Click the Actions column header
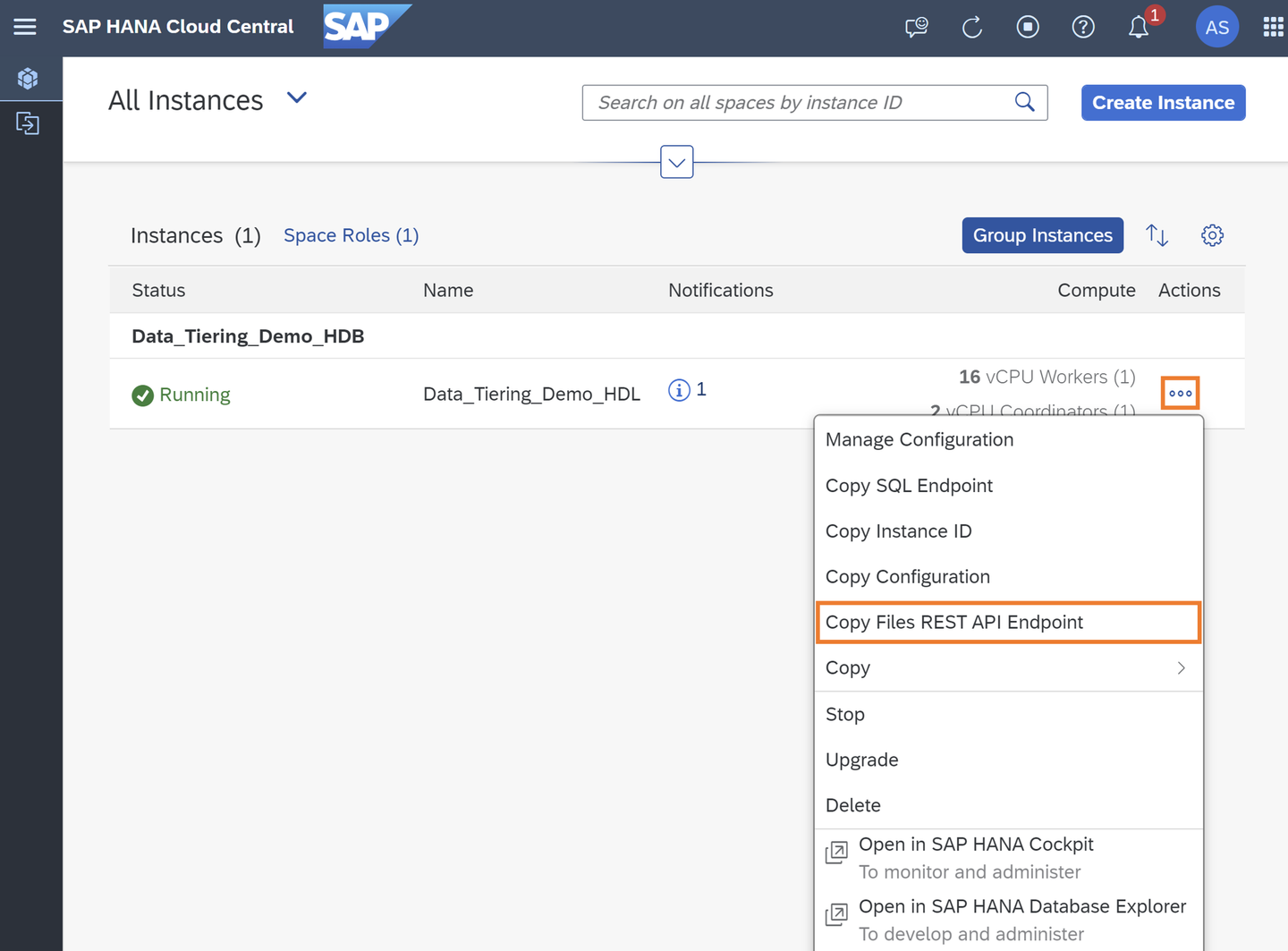1288x951 pixels. pyautogui.click(x=1190, y=290)
